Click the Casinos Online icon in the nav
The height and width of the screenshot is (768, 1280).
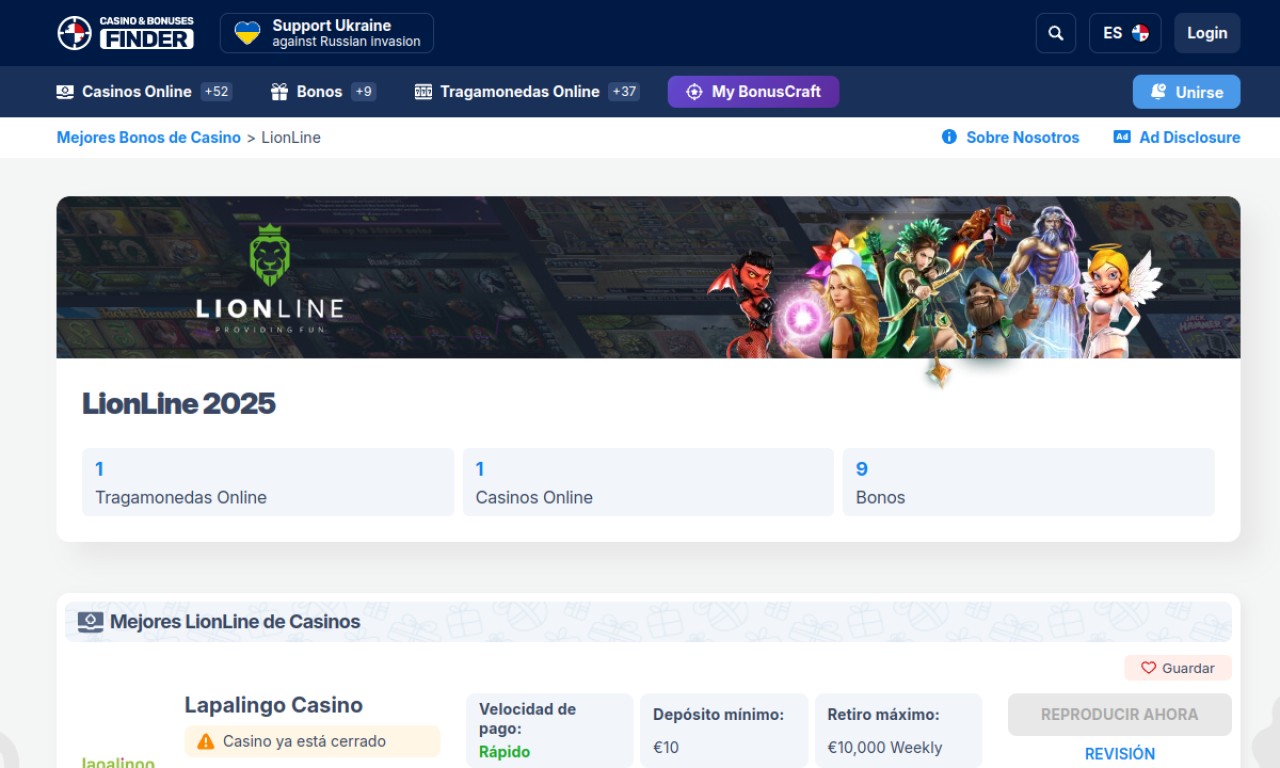click(65, 92)
